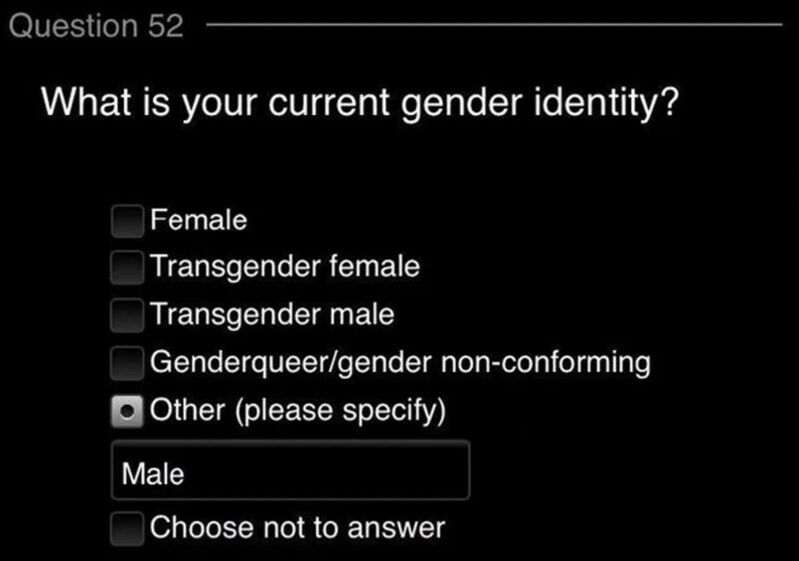Focus the specify text field containing Male
This screenshot has width=799, height=561.
click(x=290, y=470)
